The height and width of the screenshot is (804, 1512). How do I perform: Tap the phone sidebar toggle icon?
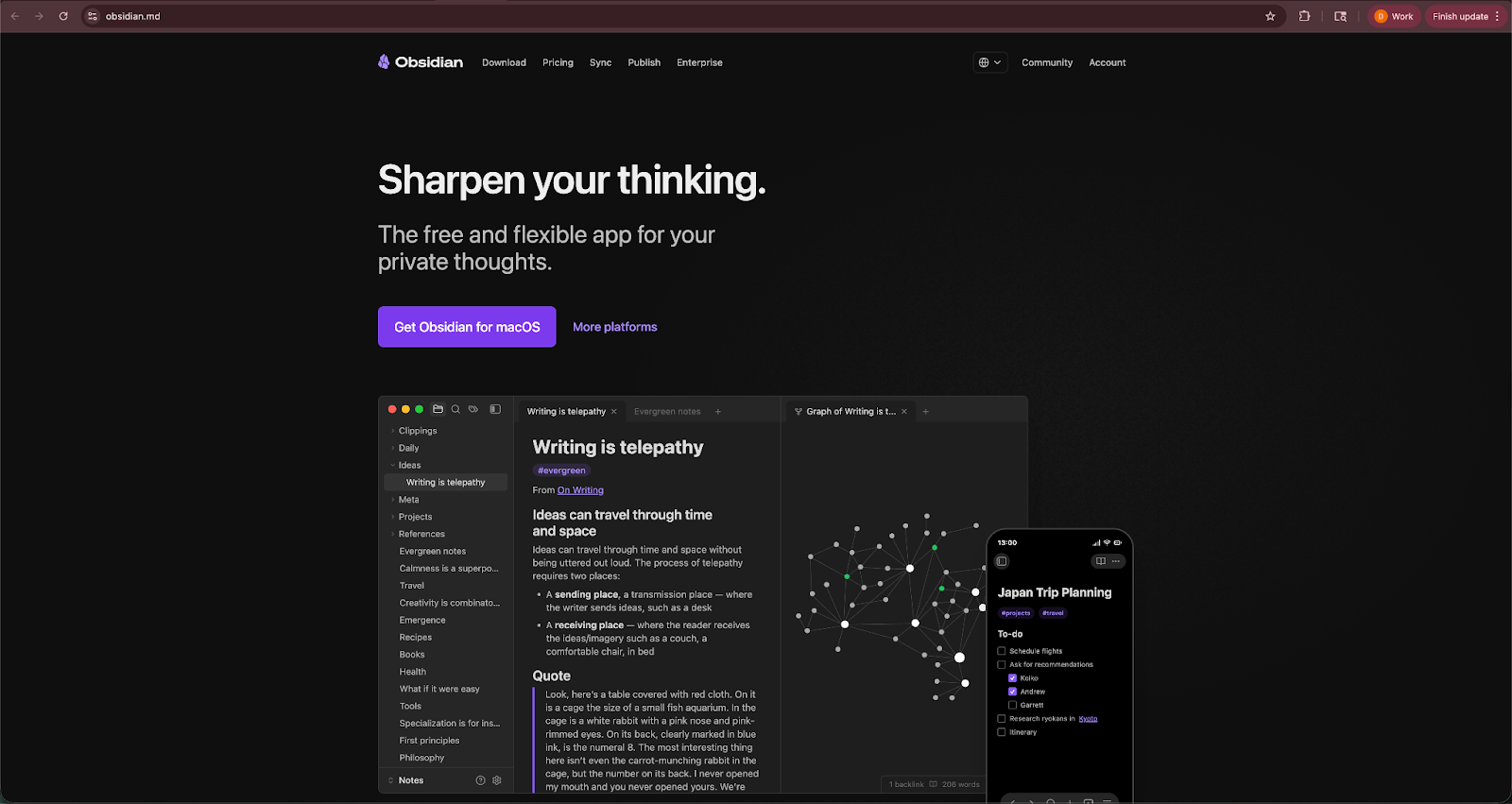[1002, 561]
